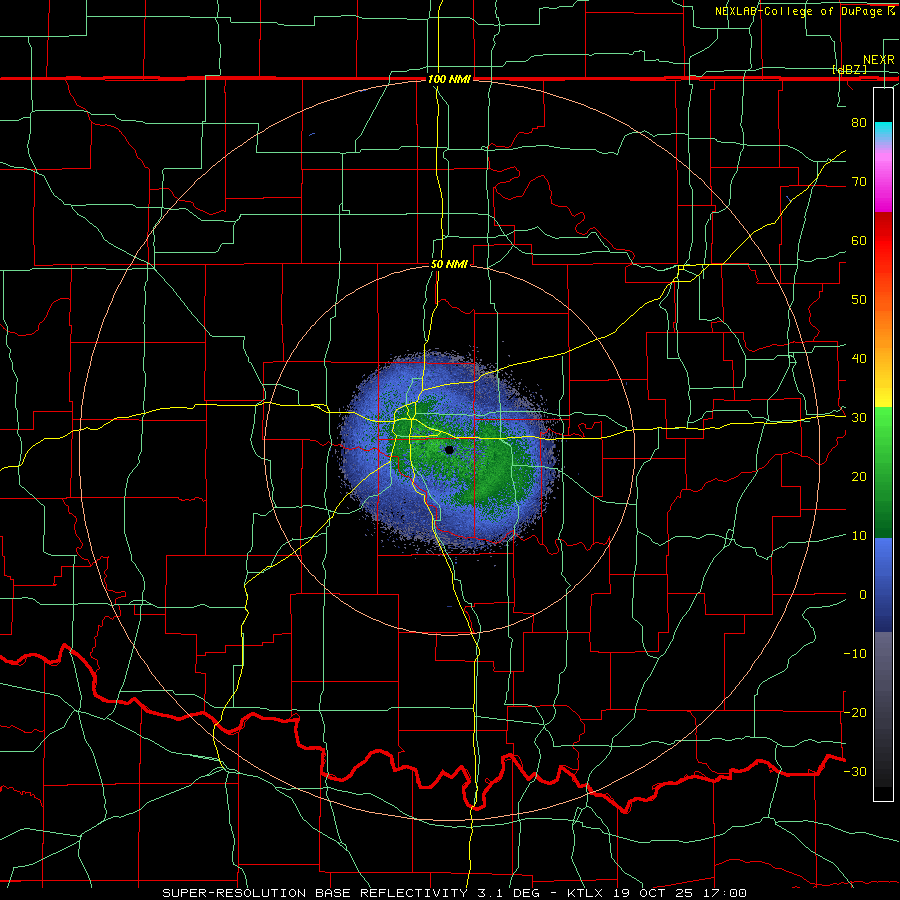Click the black radar site dot
Image resolution: width=900 pixels, height=900 pixels.
click(x=449, y=450)
